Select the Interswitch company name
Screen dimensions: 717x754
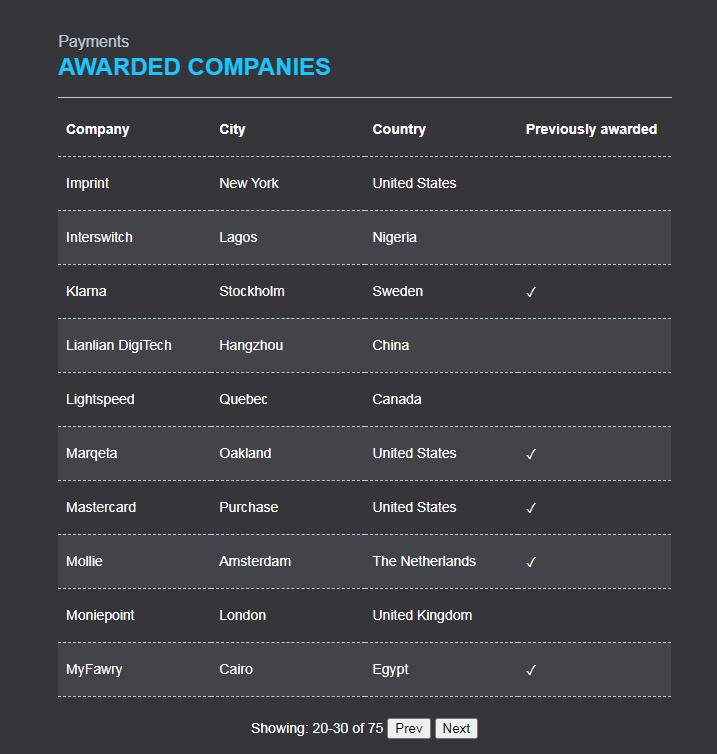pos(99,237)
